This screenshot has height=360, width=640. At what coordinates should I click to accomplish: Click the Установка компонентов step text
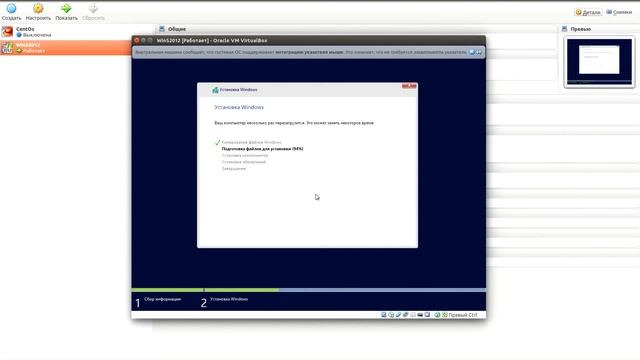click(x=245, y=156)
